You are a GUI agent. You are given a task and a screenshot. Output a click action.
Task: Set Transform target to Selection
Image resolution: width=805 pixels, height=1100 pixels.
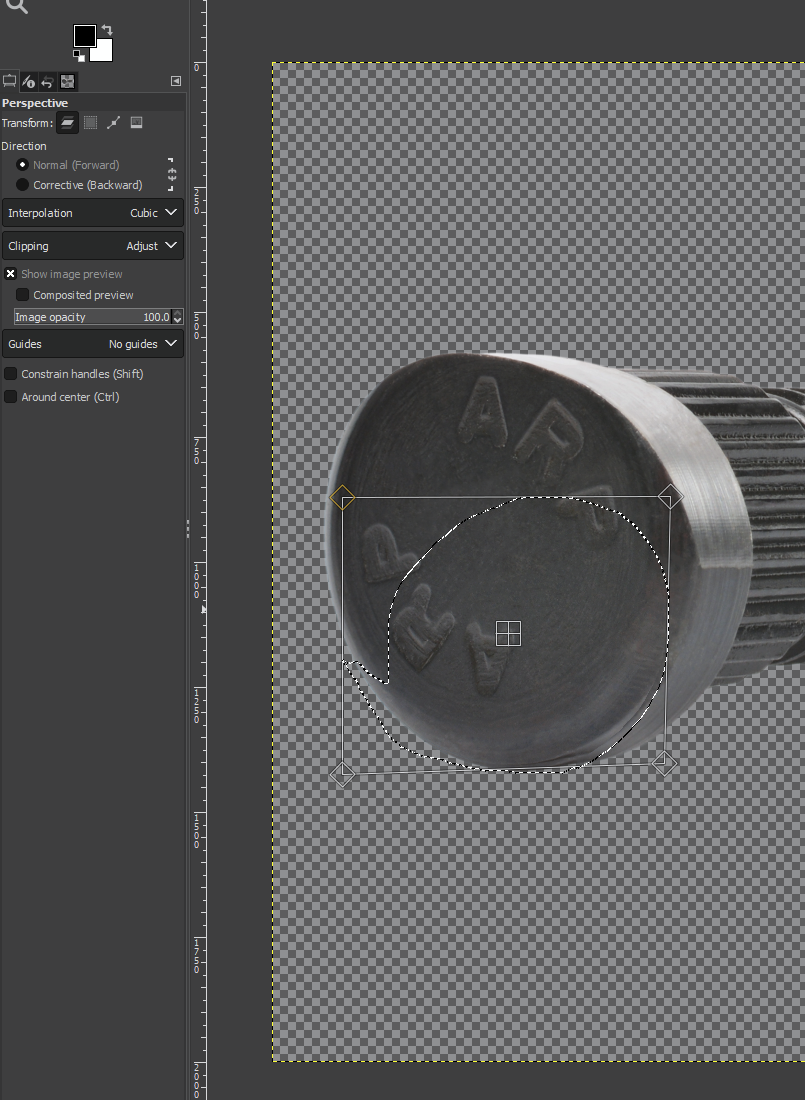pyautogui.click(x=91, y=123)
